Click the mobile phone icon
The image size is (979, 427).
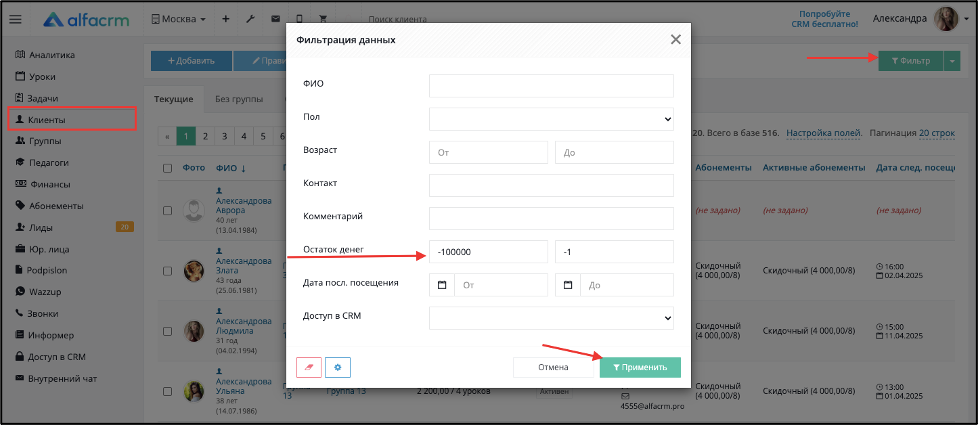pos(300,19)
